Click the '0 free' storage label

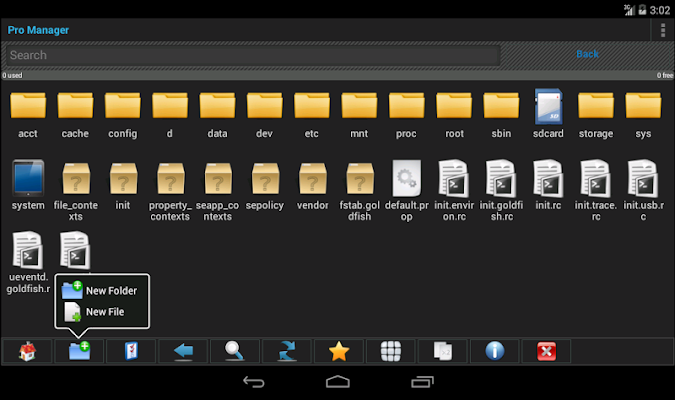pos(665,75)
